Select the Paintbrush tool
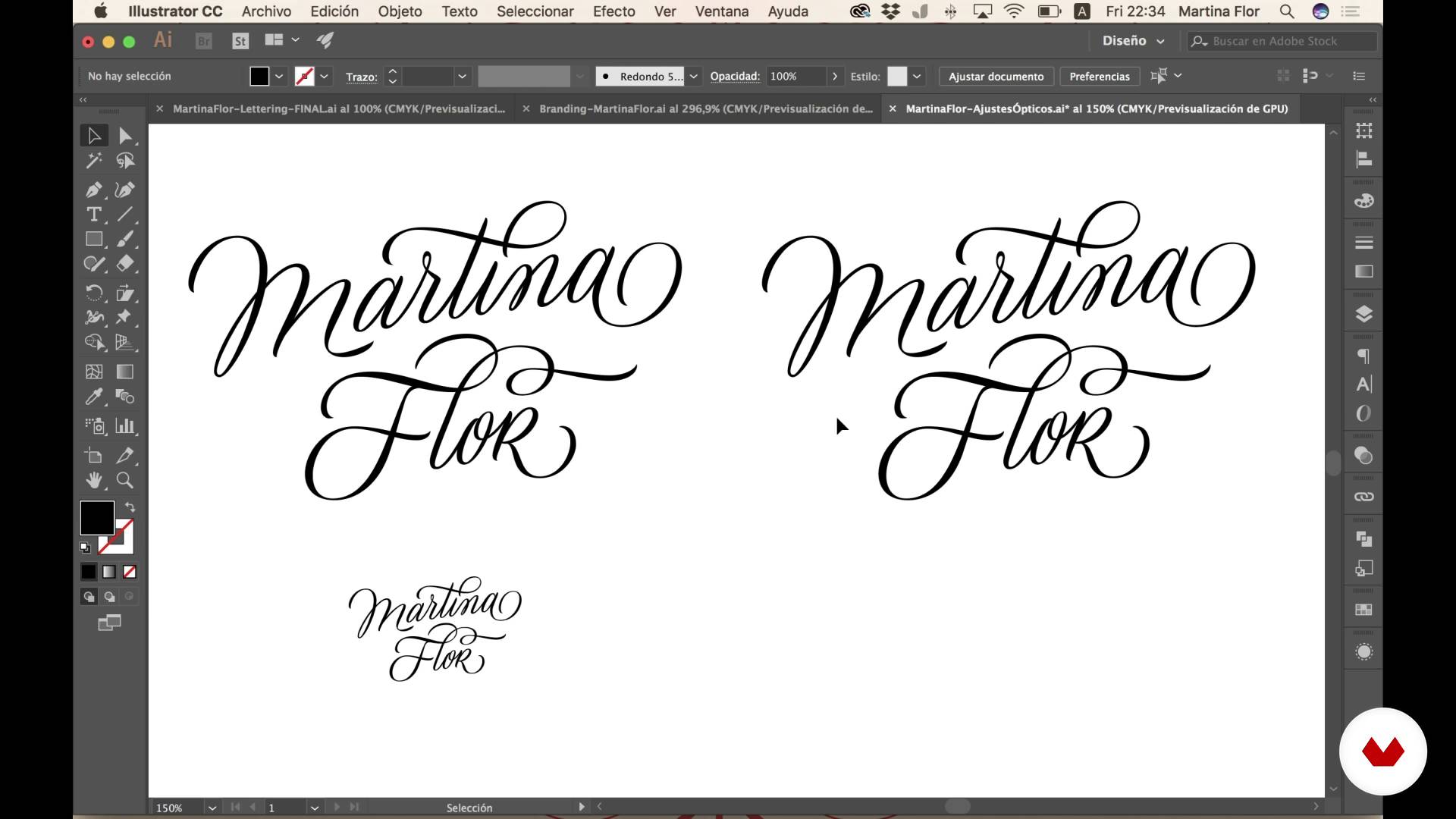The image size is (1456, 819). [x=125, y=239]
